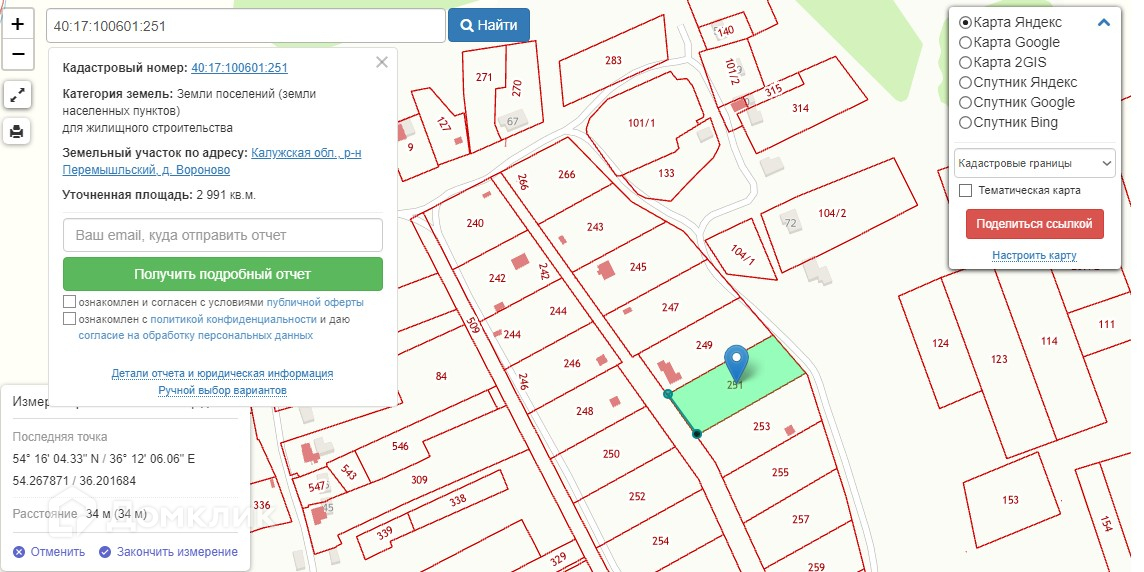Click parcel number 546 on map
This screenshot has height=572, width=1144.
(x=400, y=447)
